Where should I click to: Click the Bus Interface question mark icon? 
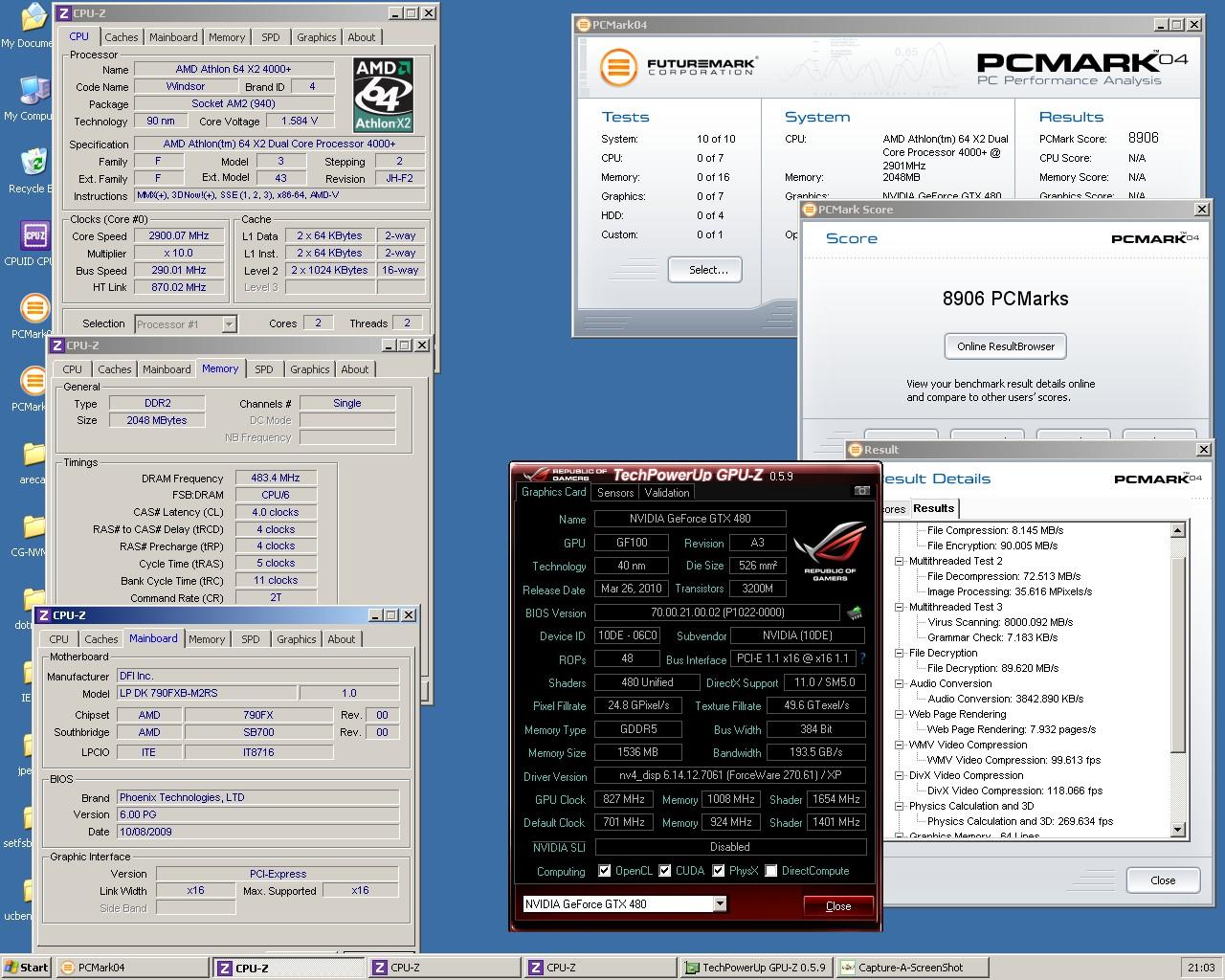pyautogui.click(x=862, y=658)
